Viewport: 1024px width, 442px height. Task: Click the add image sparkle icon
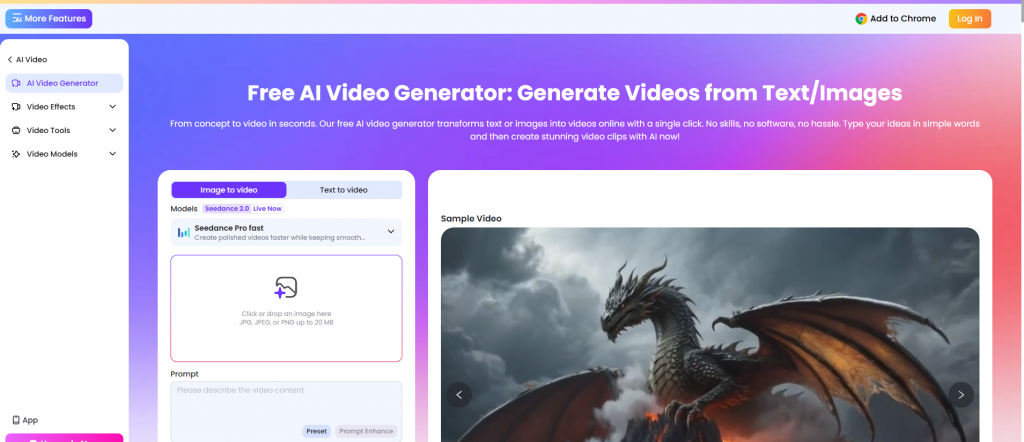285,288
